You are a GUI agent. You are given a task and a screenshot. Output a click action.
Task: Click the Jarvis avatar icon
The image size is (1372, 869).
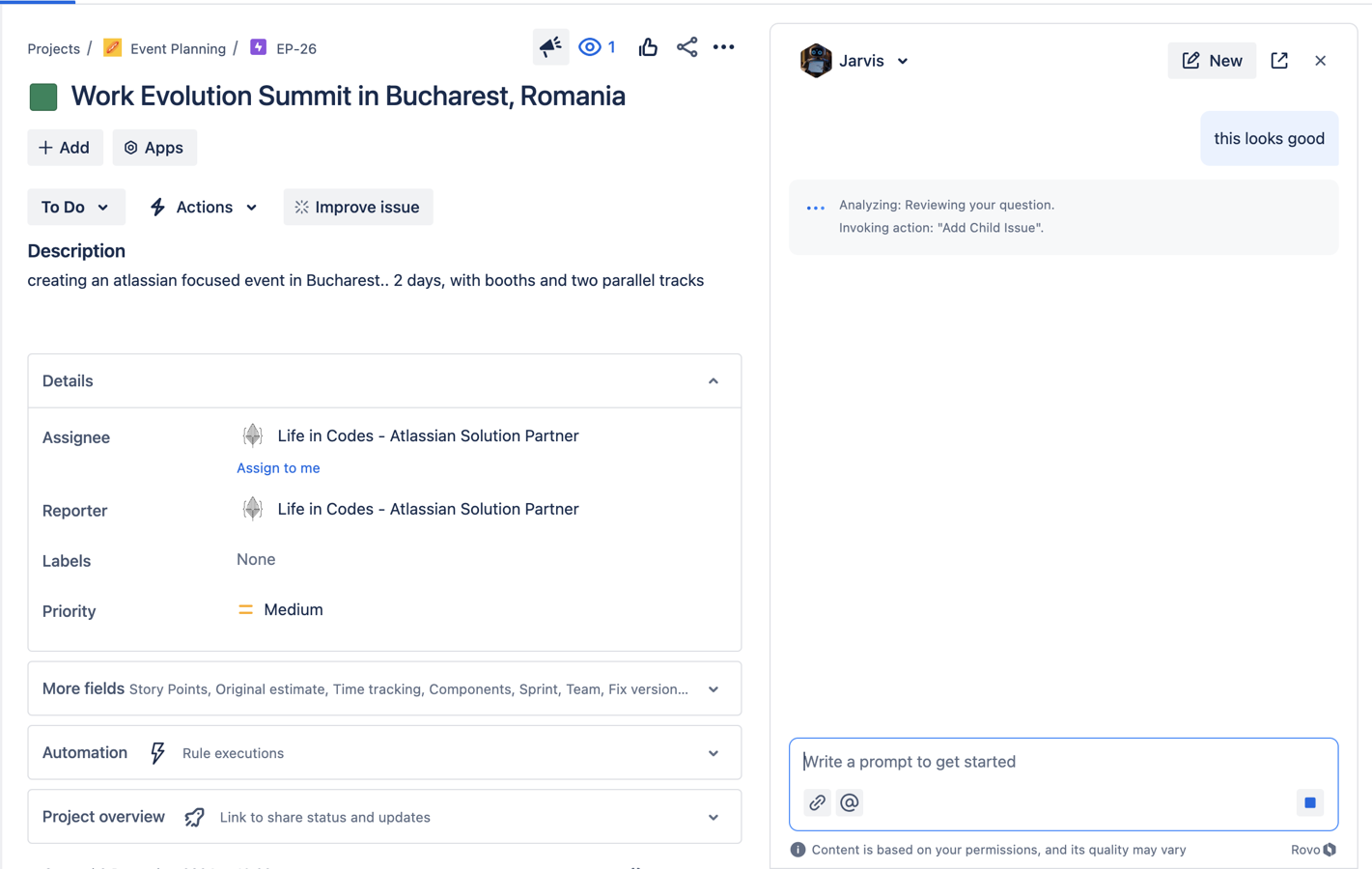coord(816,60)
